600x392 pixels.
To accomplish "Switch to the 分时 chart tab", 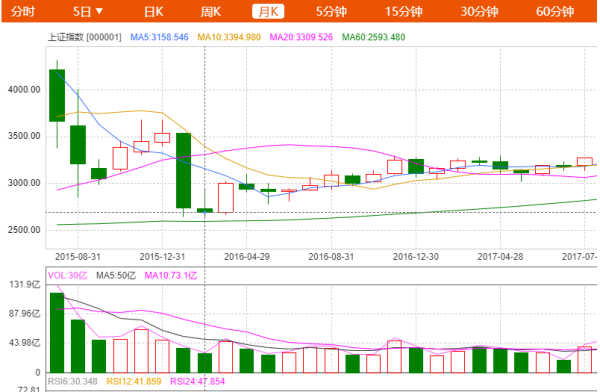I will (x=23, y=11).
